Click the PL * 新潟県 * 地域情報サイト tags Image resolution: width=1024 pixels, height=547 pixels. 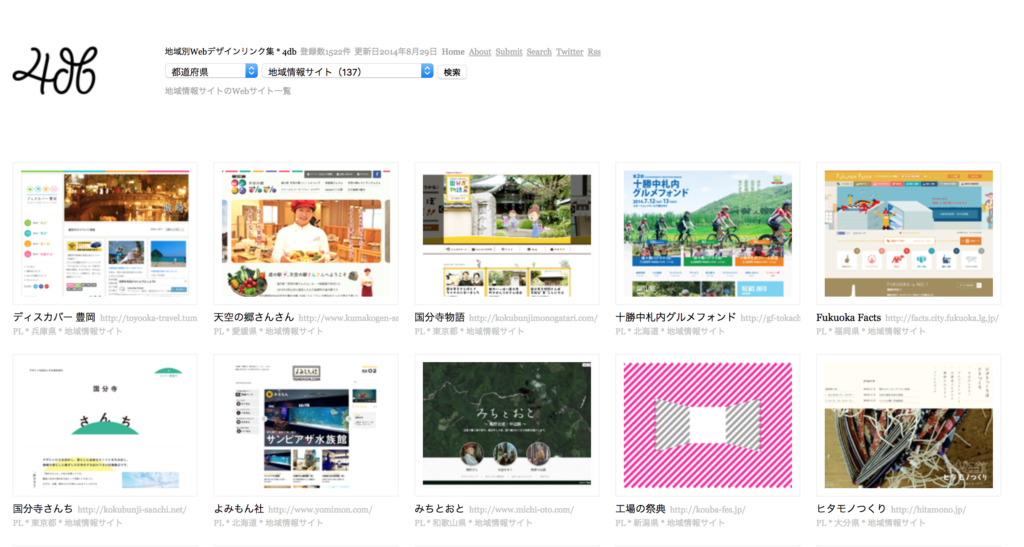[670, 524]
